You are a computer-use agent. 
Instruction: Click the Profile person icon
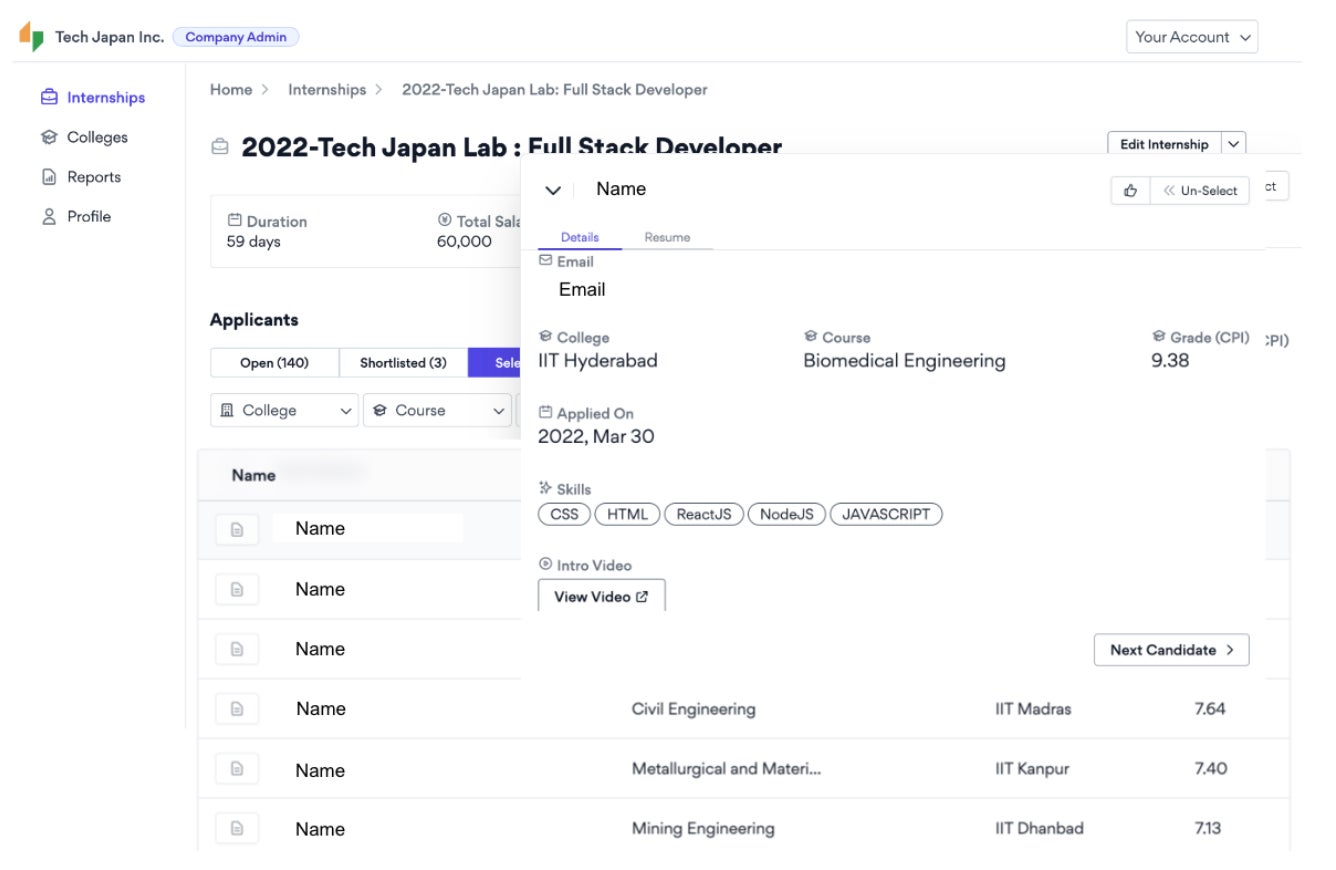49,217
